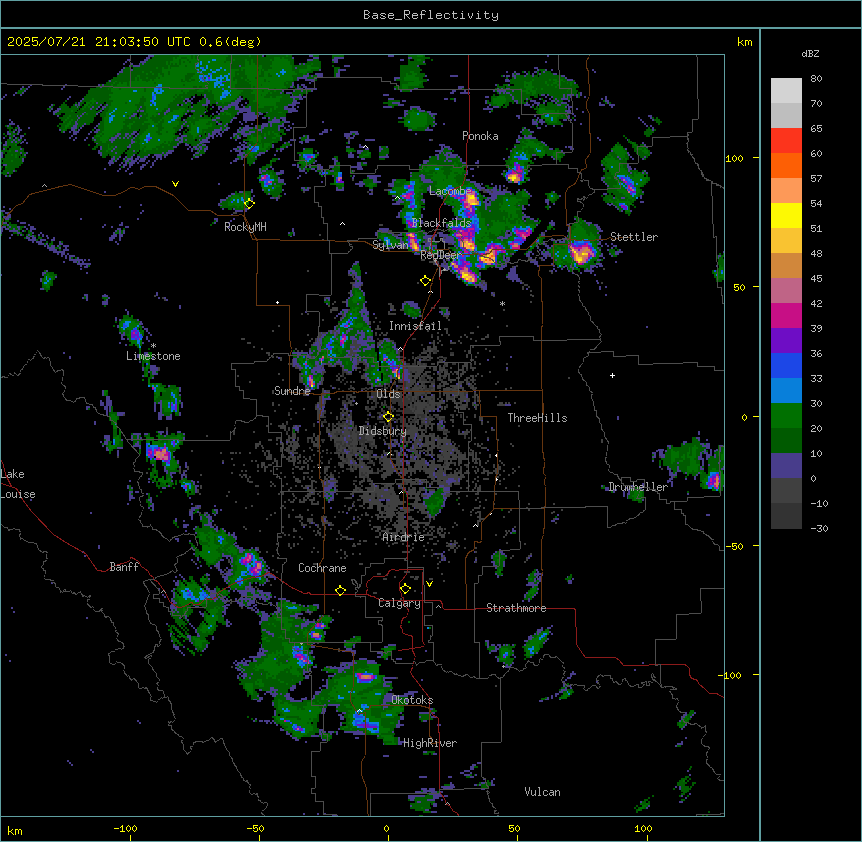Image resolution: width=862 pixels, height=842 pixels.
Task: Click the yellow diamond marker beside RockyMH
Action: coord(249,204)
